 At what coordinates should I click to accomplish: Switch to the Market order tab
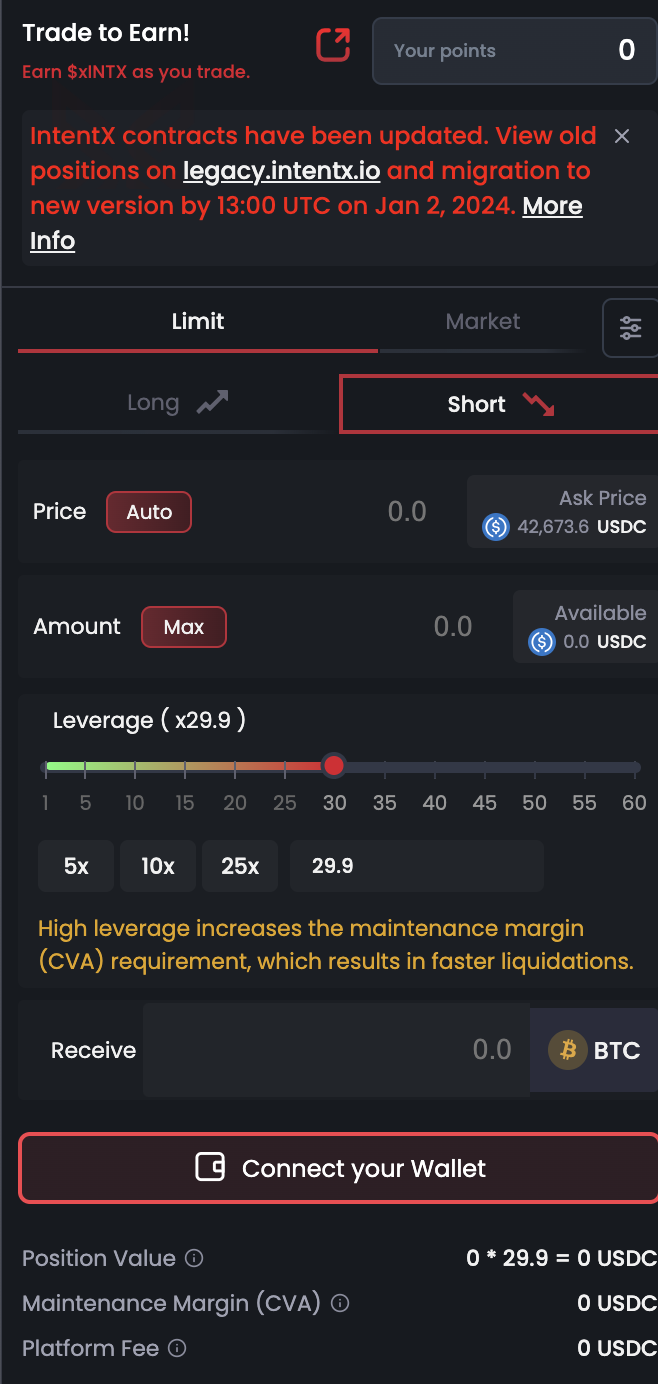(x=483, y=322)
